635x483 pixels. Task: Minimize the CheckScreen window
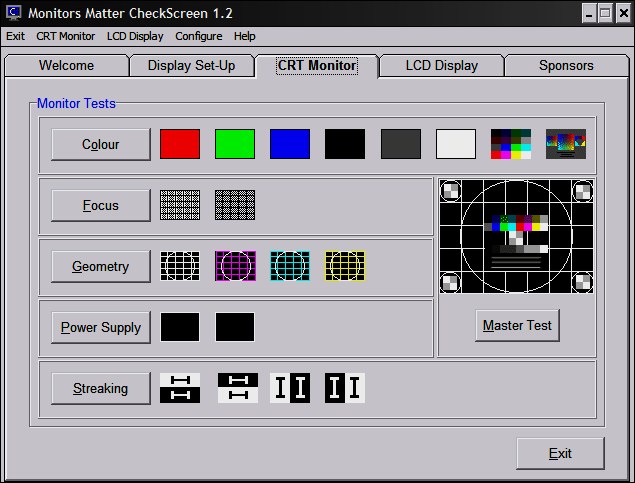click(x=589, y=14)
